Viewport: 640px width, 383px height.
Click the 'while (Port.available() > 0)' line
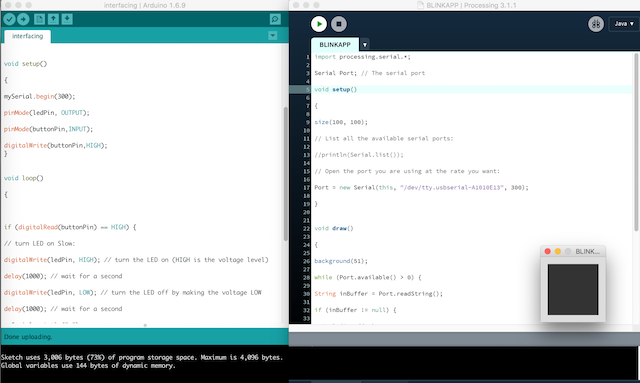pos(368,277)
